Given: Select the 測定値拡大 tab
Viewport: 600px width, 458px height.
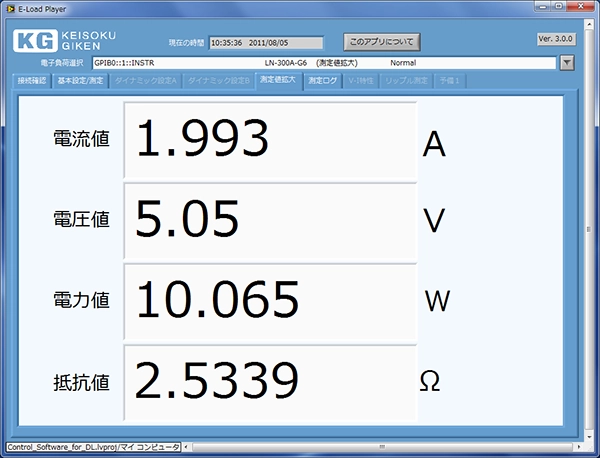Looking at the screenshot, I should [278, 80].
